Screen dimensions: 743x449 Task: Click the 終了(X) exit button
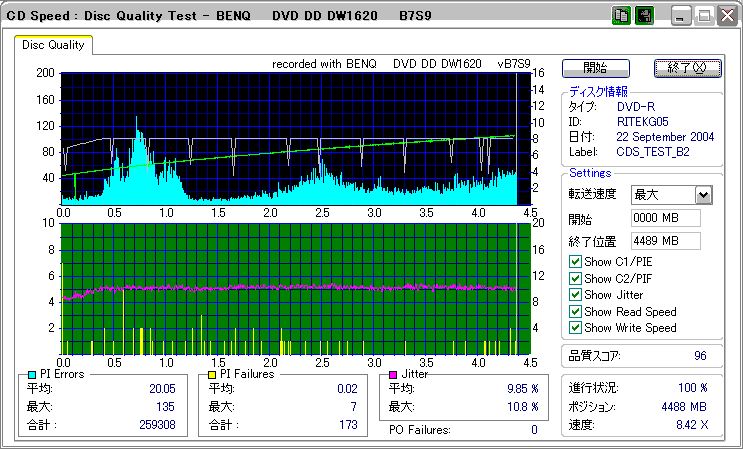click(x=687, y=68)
